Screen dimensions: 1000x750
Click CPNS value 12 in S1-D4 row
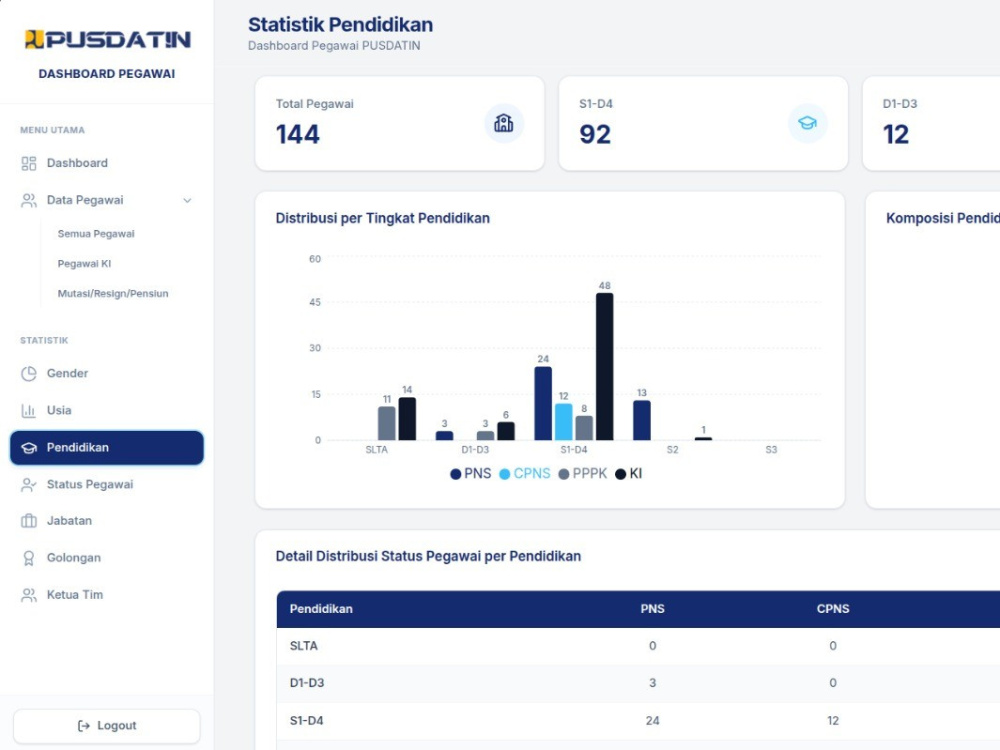(x=833, y=721)
